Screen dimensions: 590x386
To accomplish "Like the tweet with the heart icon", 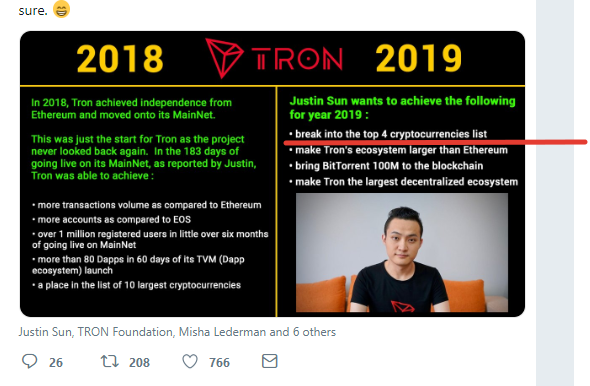I will point(190,362).
